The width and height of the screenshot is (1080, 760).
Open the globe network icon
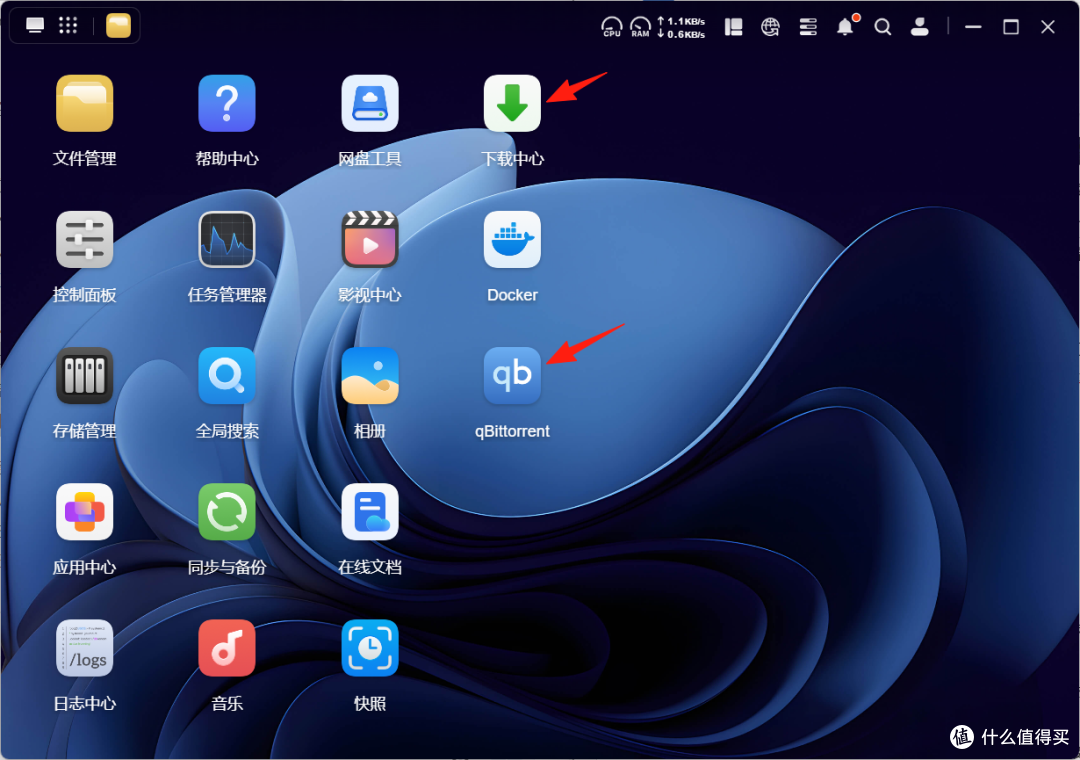coord(770,27)
